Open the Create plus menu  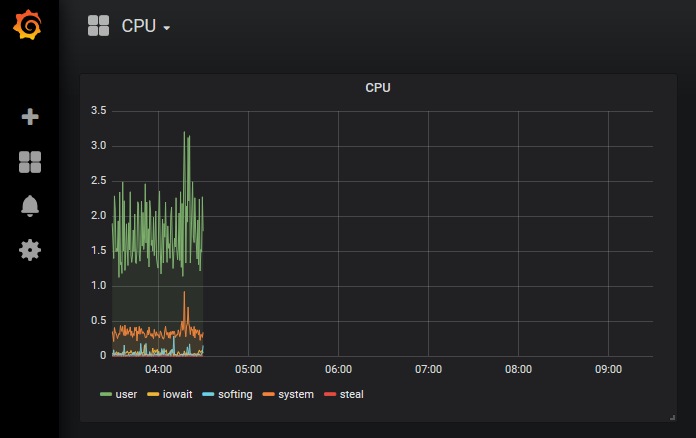point(30,117)
